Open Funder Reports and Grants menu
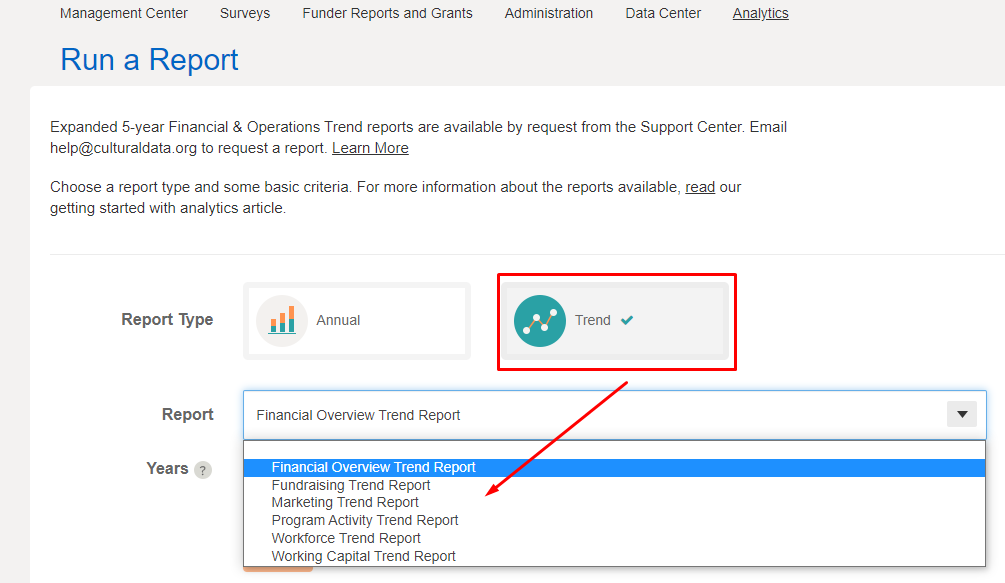The image size is (1005, 583). click(387, 13)
